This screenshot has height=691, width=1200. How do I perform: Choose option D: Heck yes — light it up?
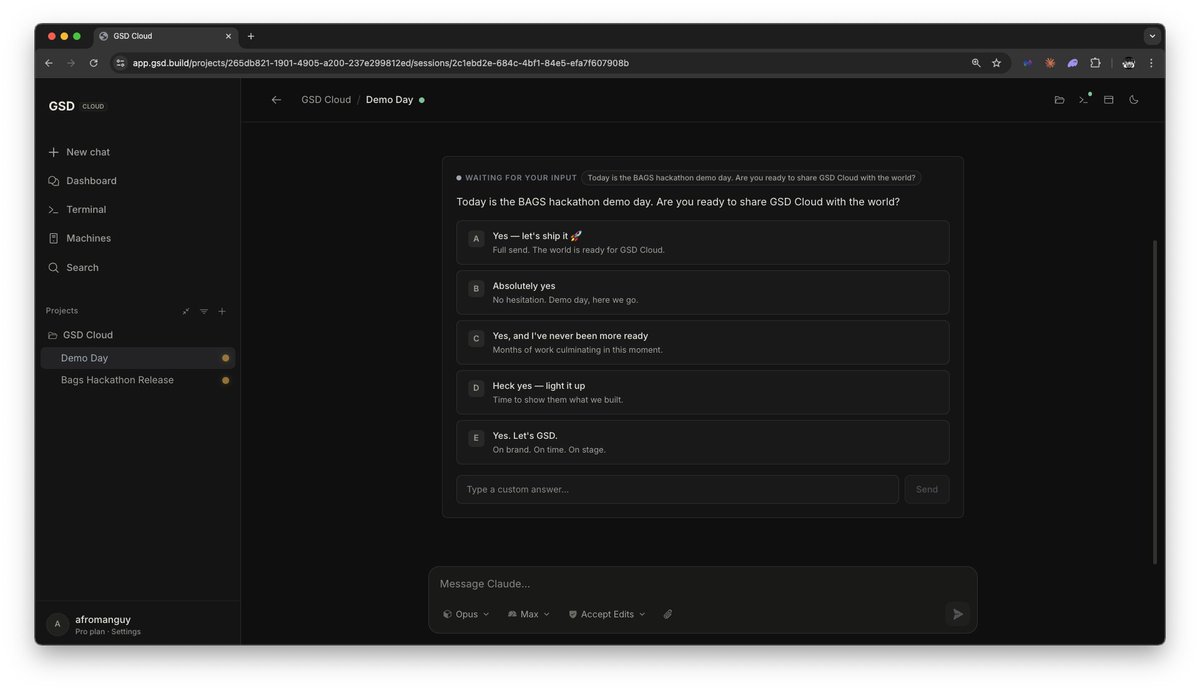coord(703,393)
